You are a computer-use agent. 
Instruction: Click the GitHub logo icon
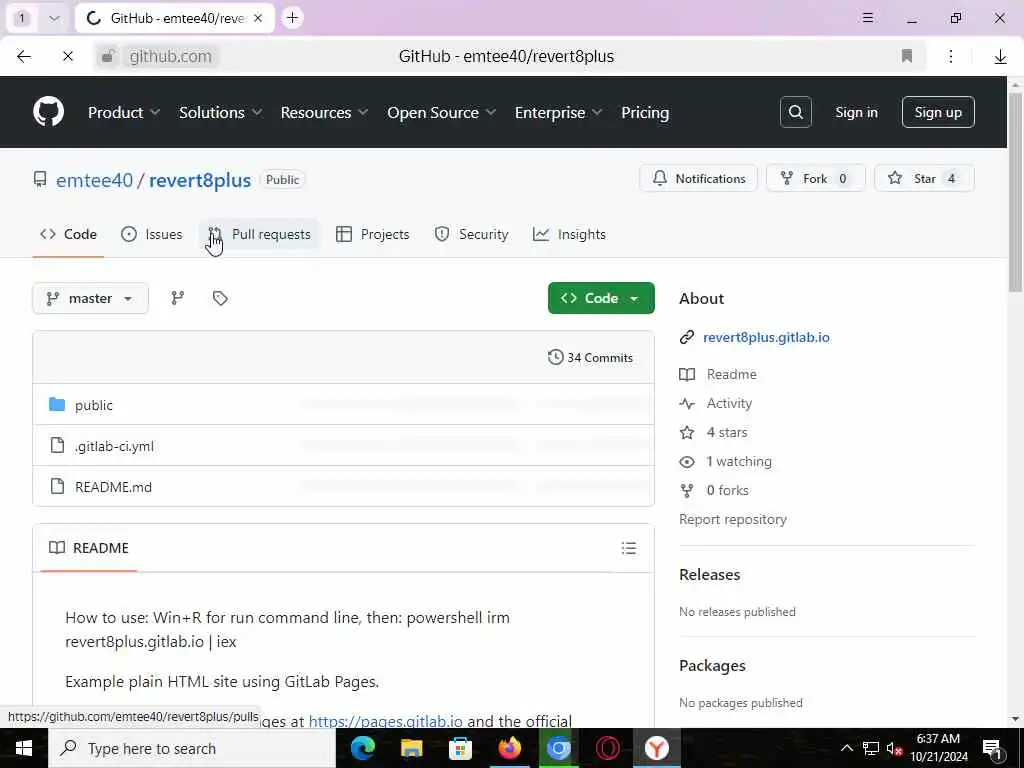[x=48, y=112]
